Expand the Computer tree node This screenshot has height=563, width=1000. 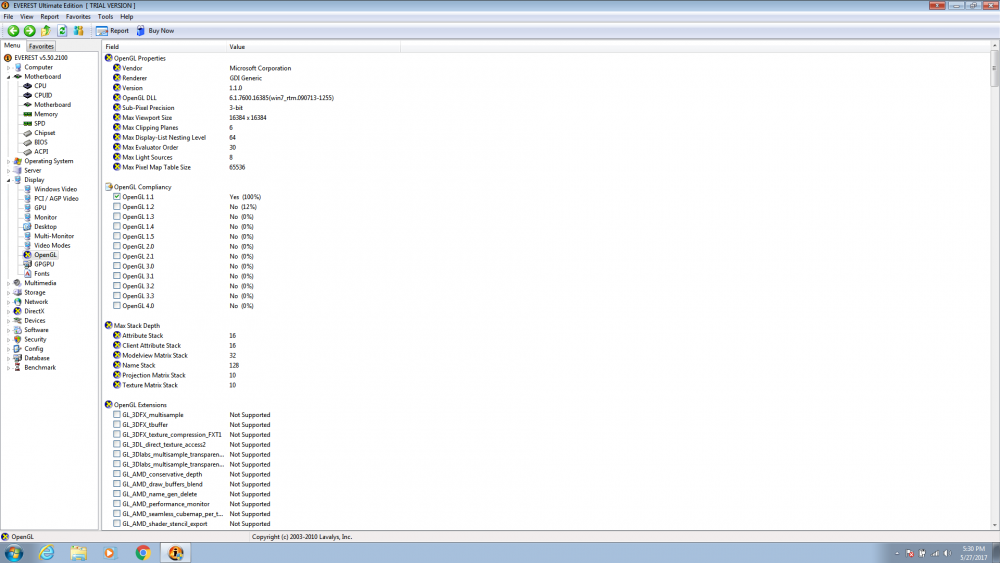[x=8, y=68]
